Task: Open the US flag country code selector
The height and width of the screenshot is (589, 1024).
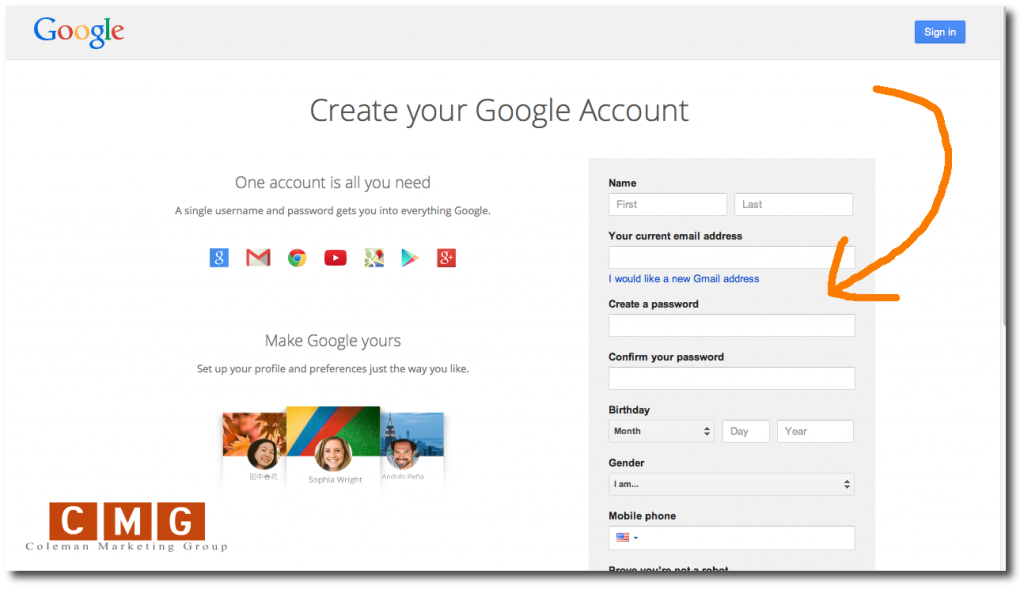Action: (626, 537)
